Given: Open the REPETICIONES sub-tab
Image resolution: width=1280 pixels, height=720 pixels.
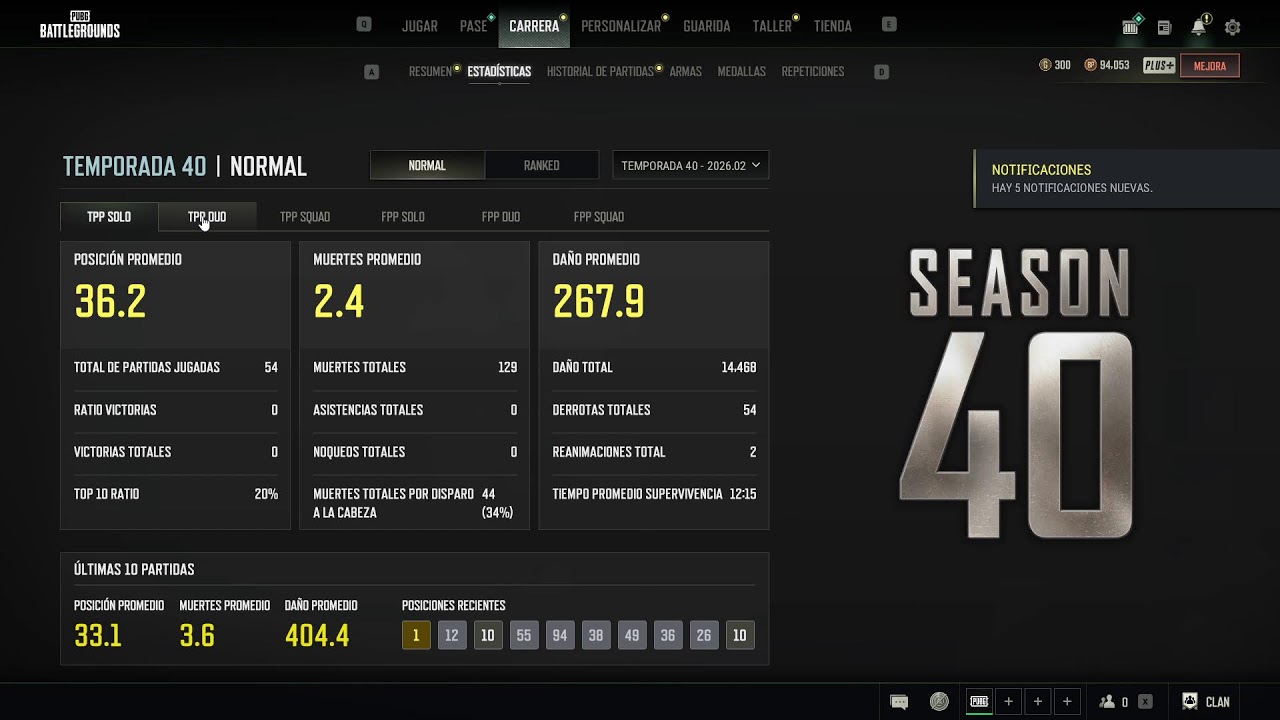Looking at the screenshot, I should [813, 72].
